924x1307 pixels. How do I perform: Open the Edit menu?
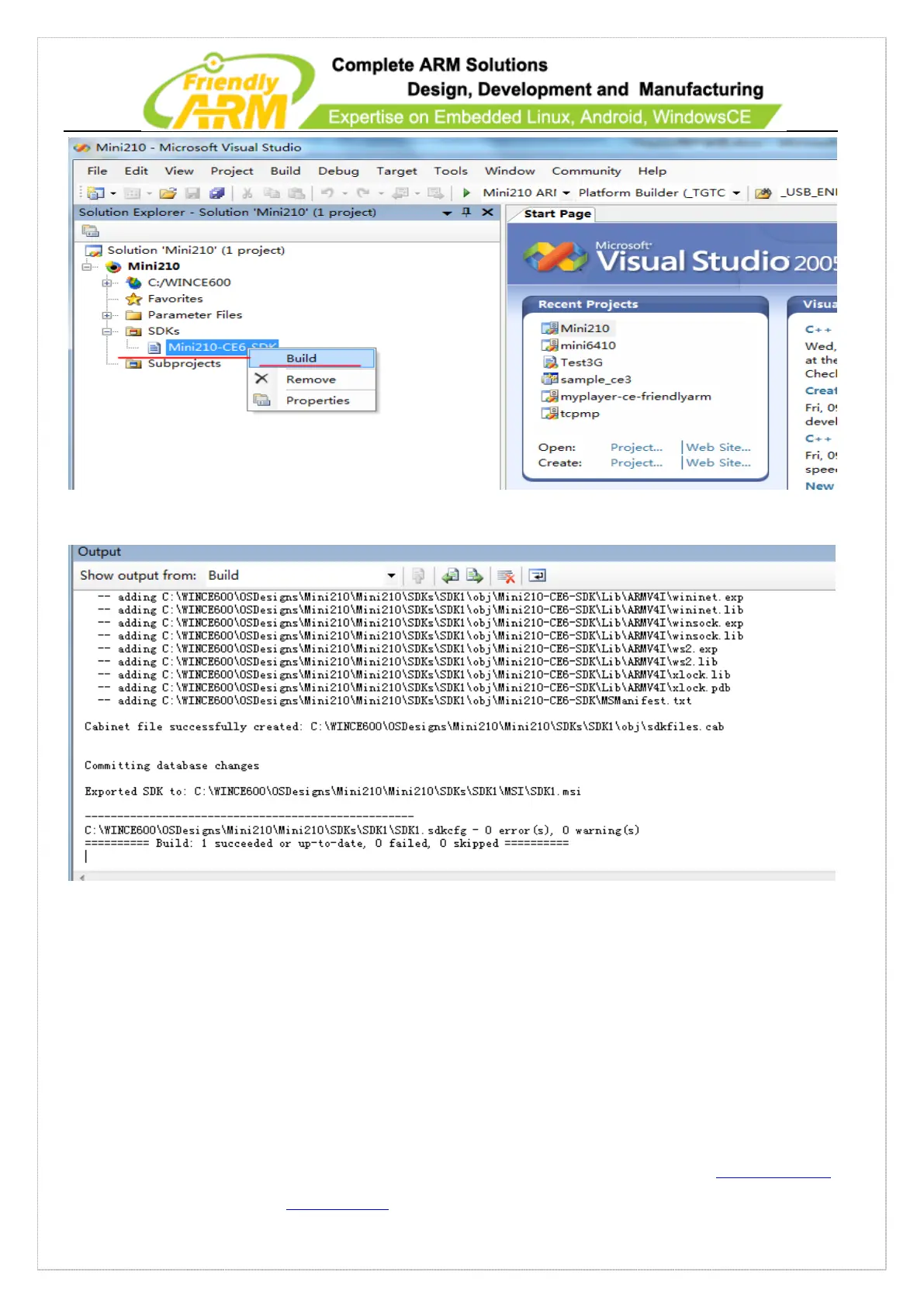[x=136, y=171]
